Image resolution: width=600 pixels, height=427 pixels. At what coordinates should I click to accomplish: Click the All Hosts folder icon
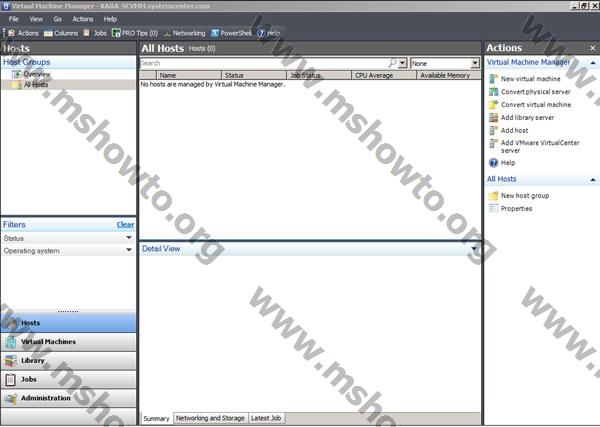[x=16, y=85]
